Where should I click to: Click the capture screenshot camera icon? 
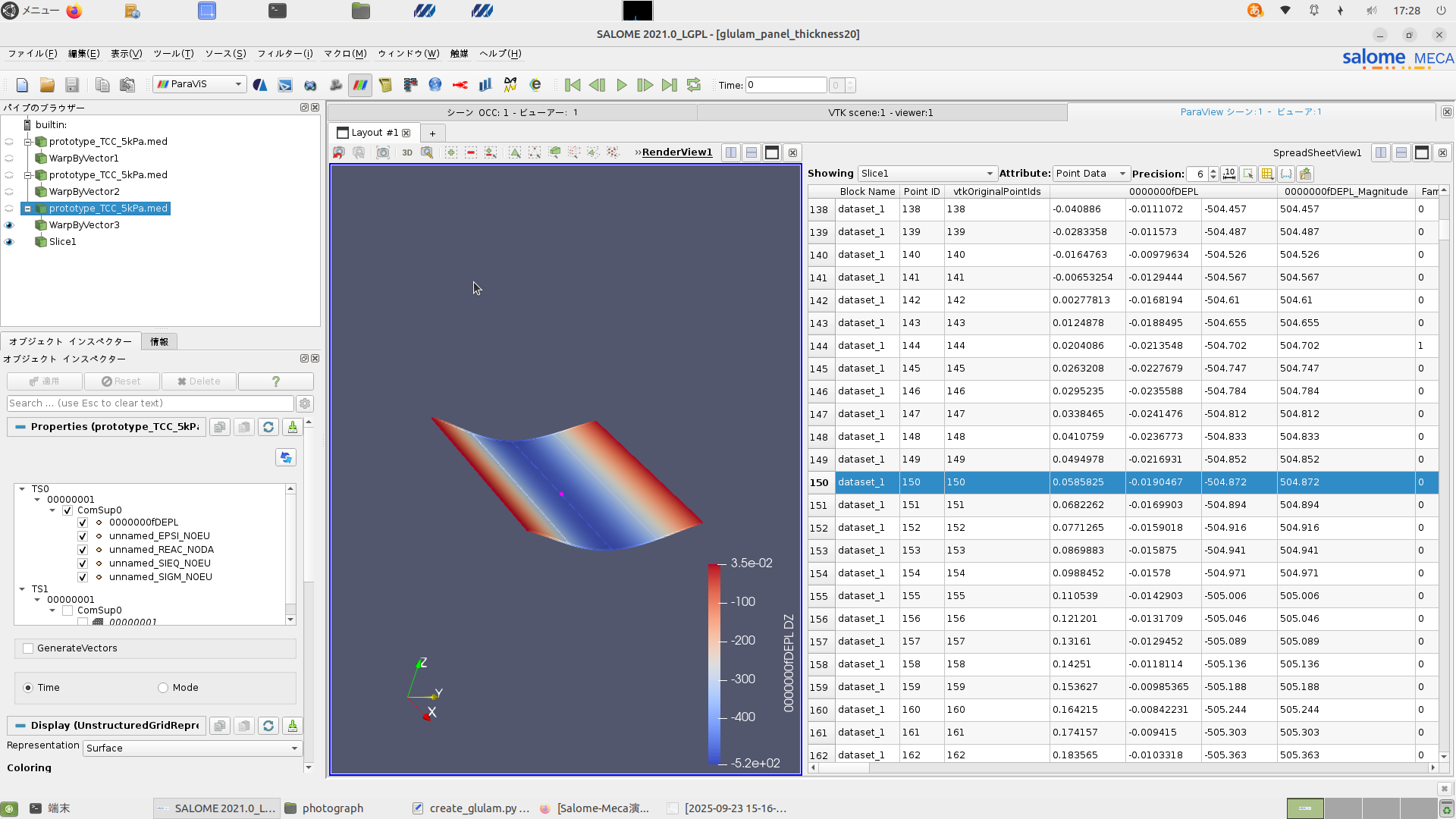pos(383,152)
